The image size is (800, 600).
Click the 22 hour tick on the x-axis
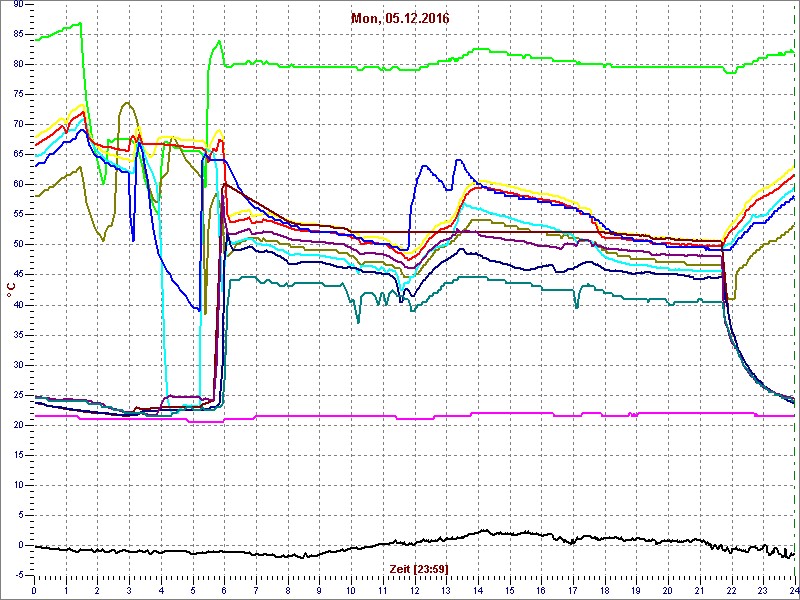click(731, 590)
